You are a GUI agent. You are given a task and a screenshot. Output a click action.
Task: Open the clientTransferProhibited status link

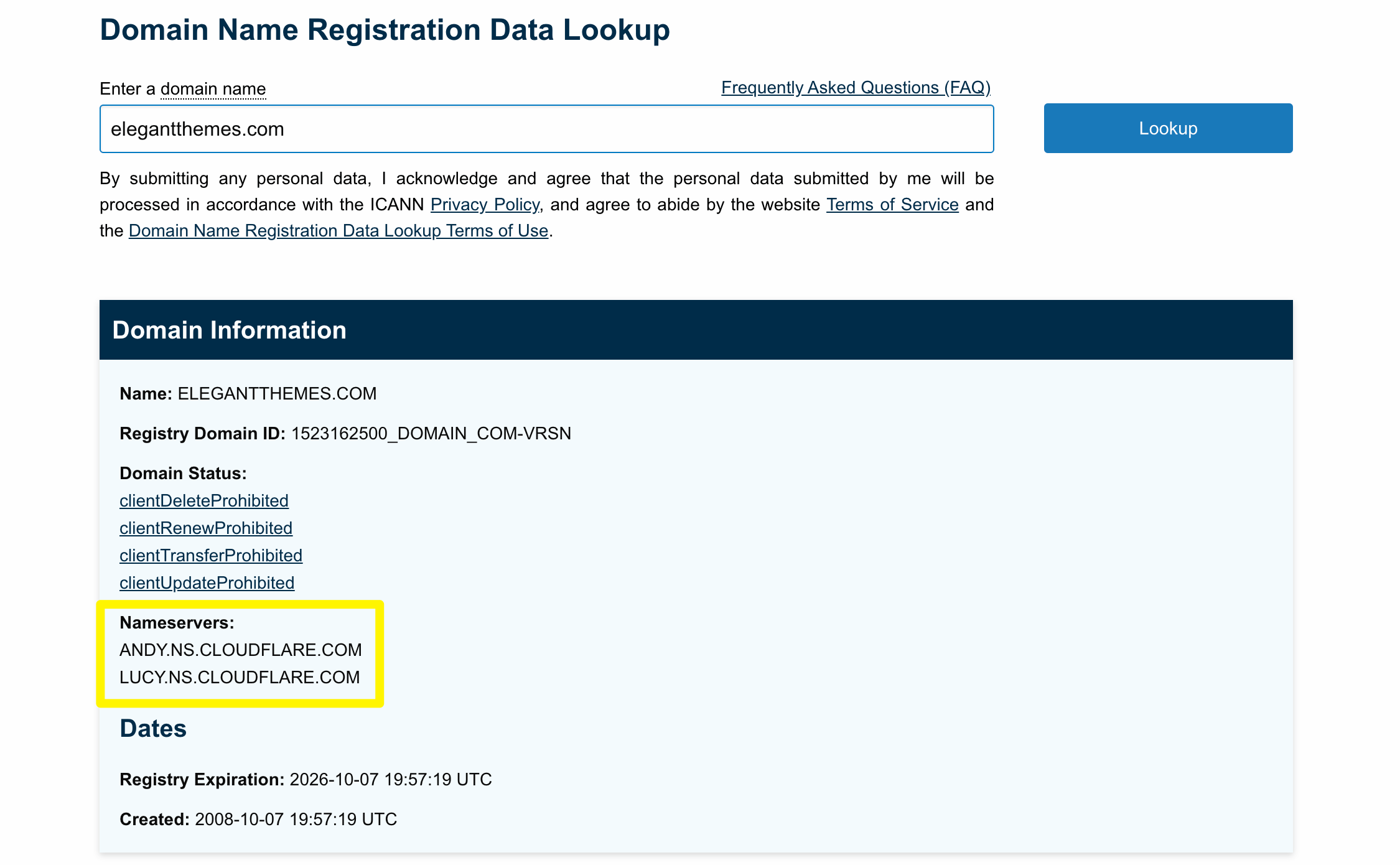pyautogui.click(x=211, y=556)
